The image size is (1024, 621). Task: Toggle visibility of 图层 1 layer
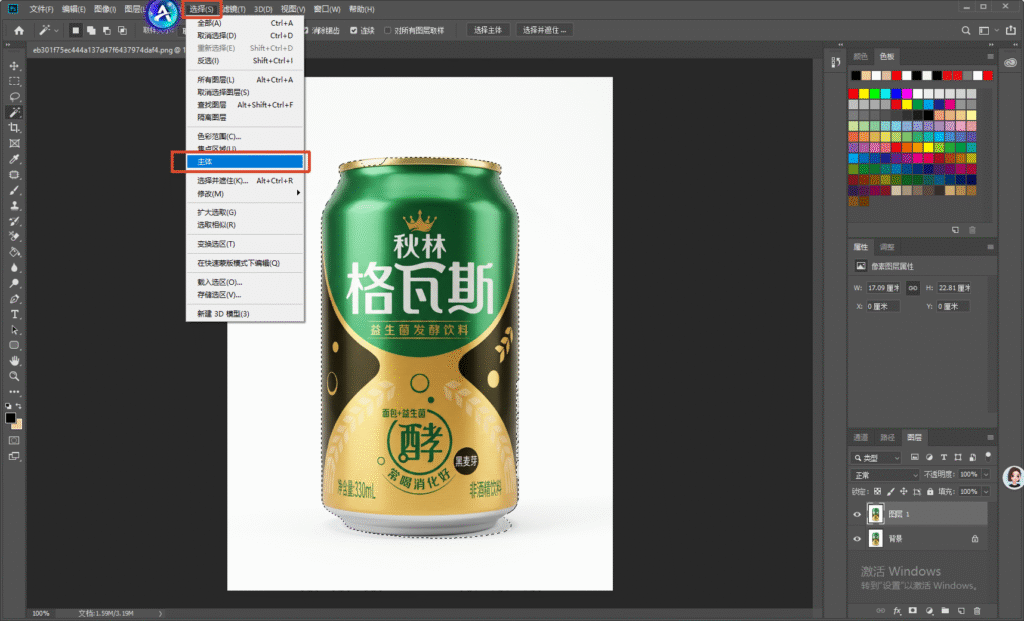point(857,515)
